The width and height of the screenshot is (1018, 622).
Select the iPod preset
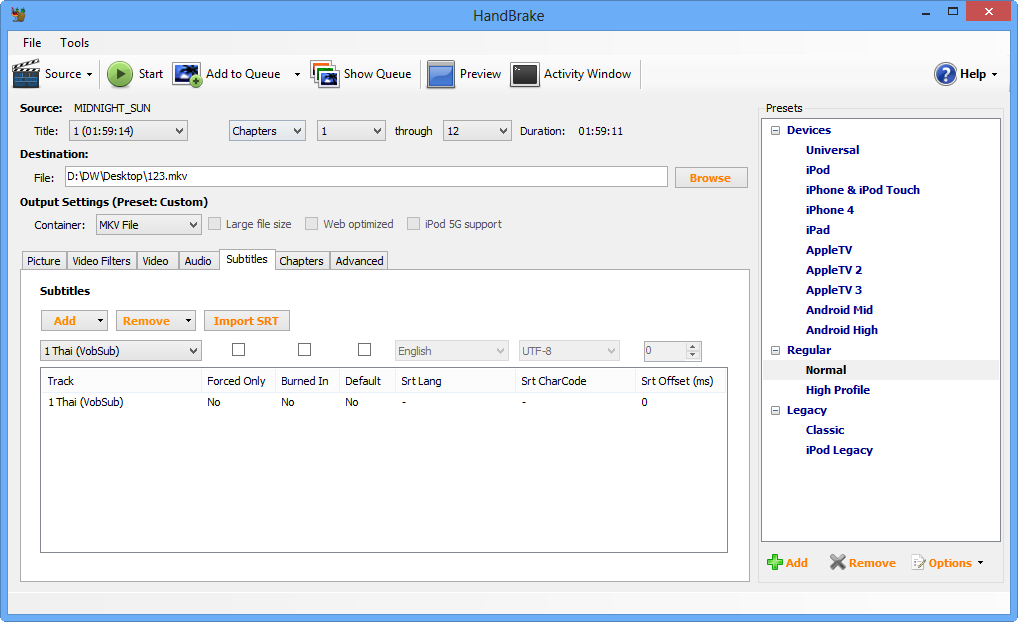click(x=817, y=170)
